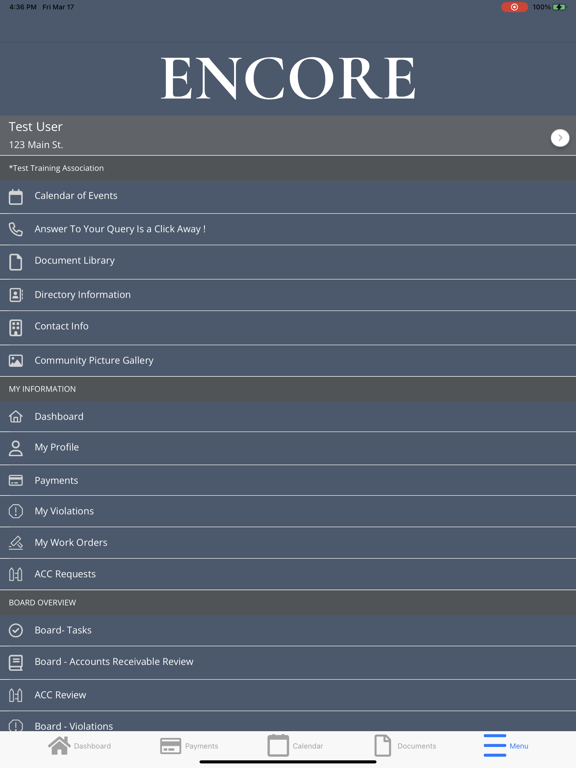Open the Dashboard tab in bottom bar
The image size is (576, 768).
point(79,746)
